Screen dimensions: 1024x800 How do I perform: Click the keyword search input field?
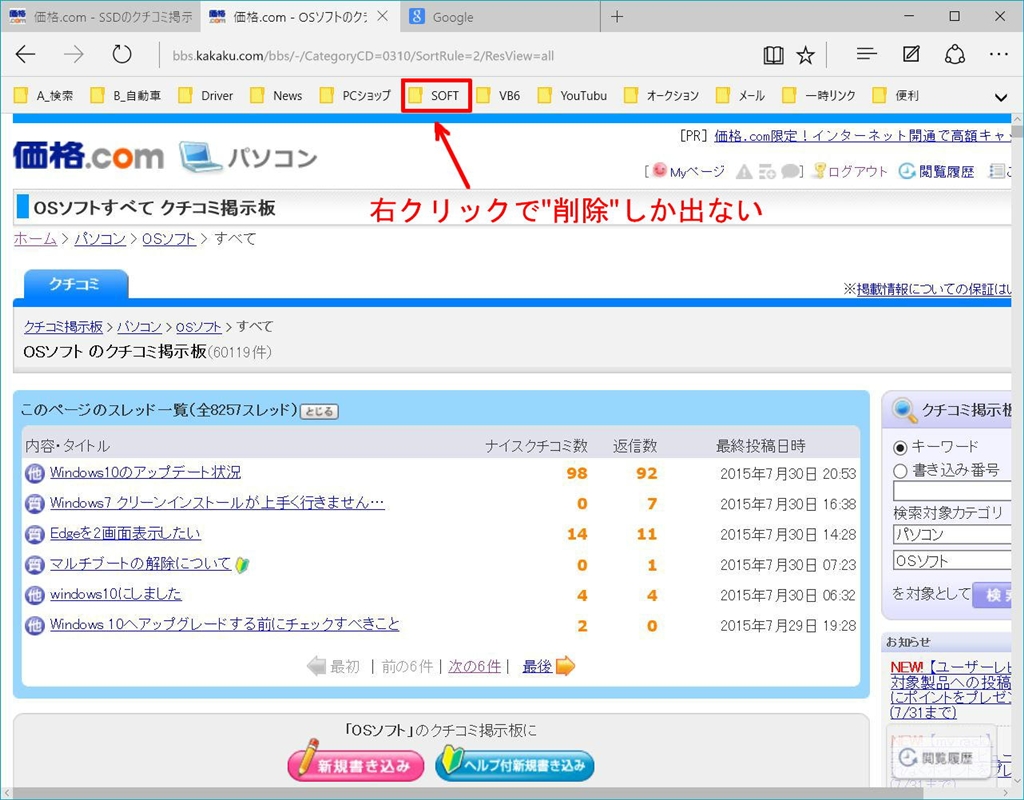pos(952,491)
